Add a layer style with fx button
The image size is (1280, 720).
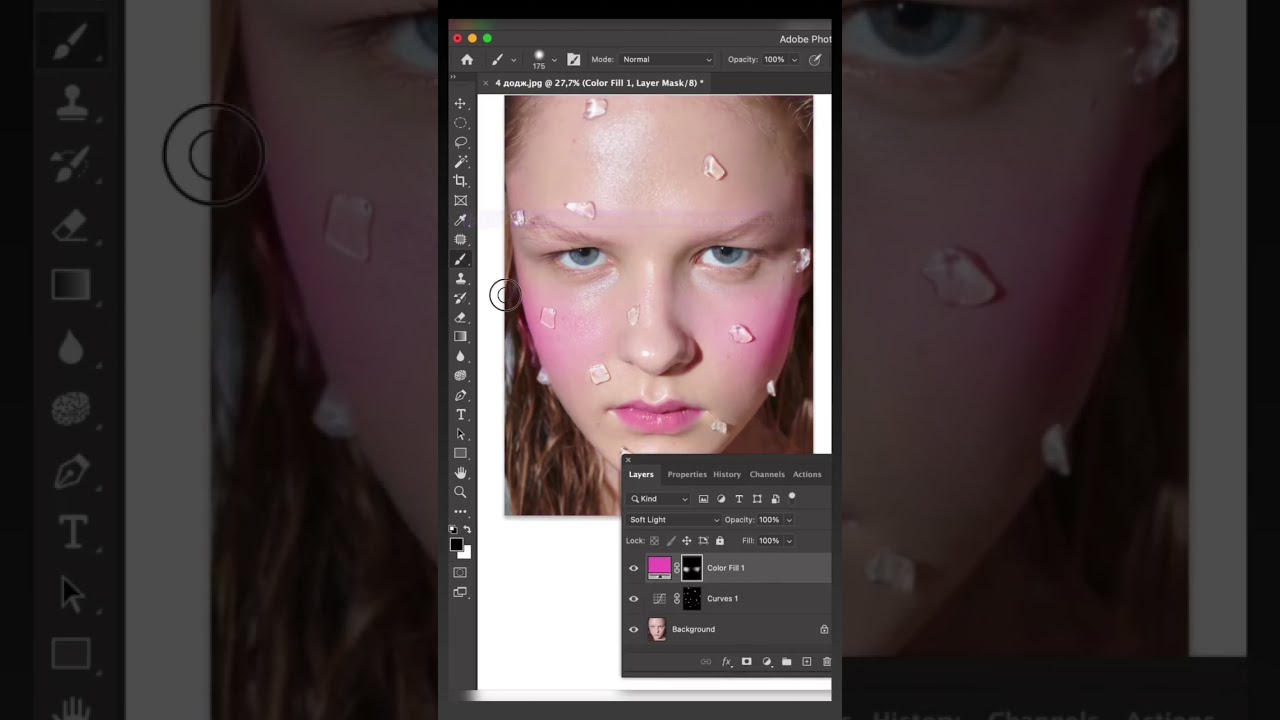(727, 662)
